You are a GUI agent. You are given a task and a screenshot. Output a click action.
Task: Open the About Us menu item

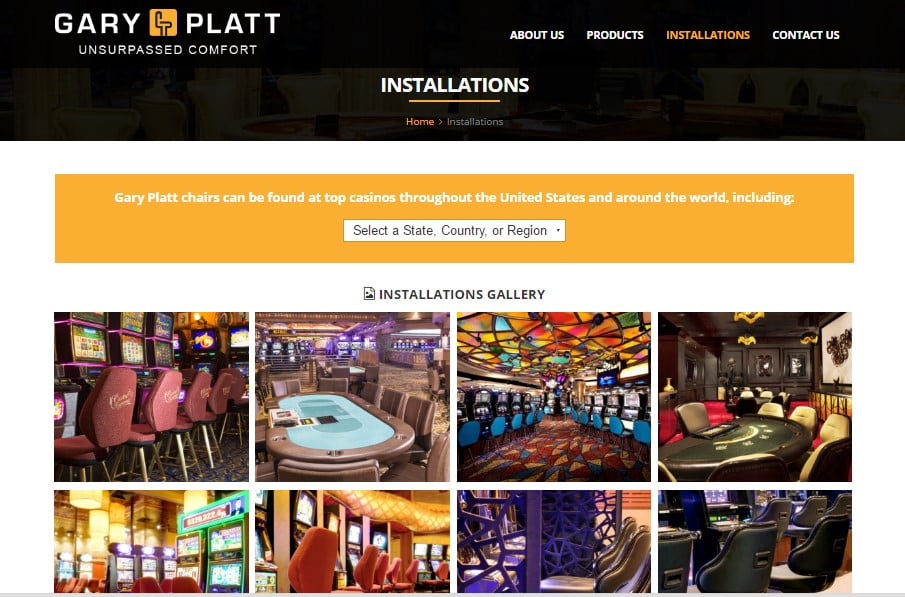coord(537,35)
